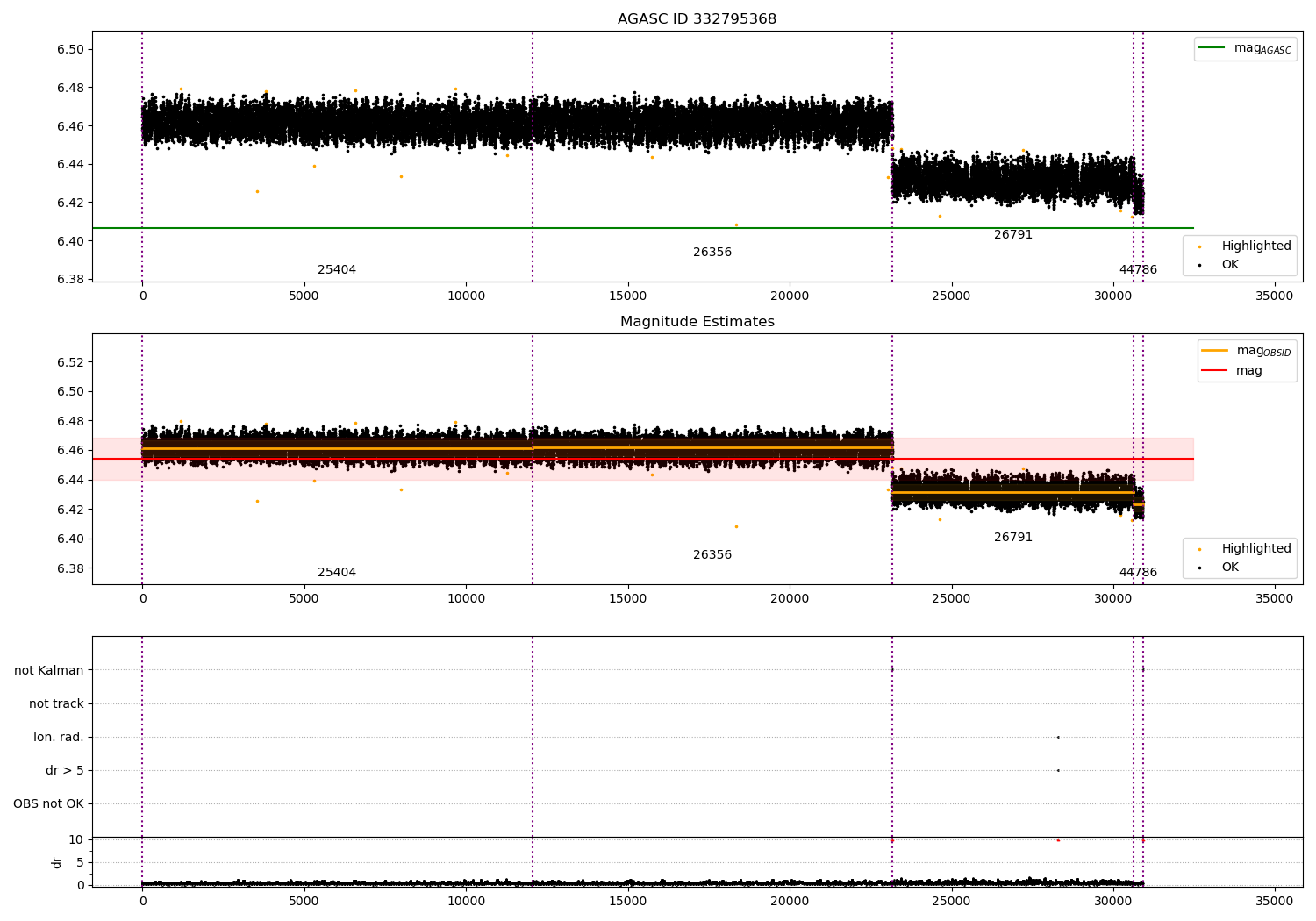Click the 'dr > 5' axis label
1316x921 pixels.
pyautogui.click(x=65, y=770)
